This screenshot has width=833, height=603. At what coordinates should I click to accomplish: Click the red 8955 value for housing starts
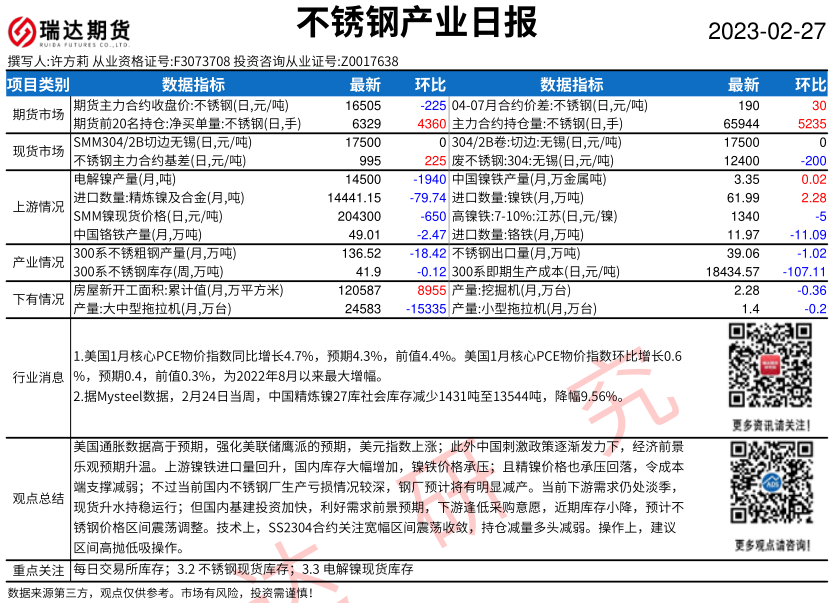430,290
